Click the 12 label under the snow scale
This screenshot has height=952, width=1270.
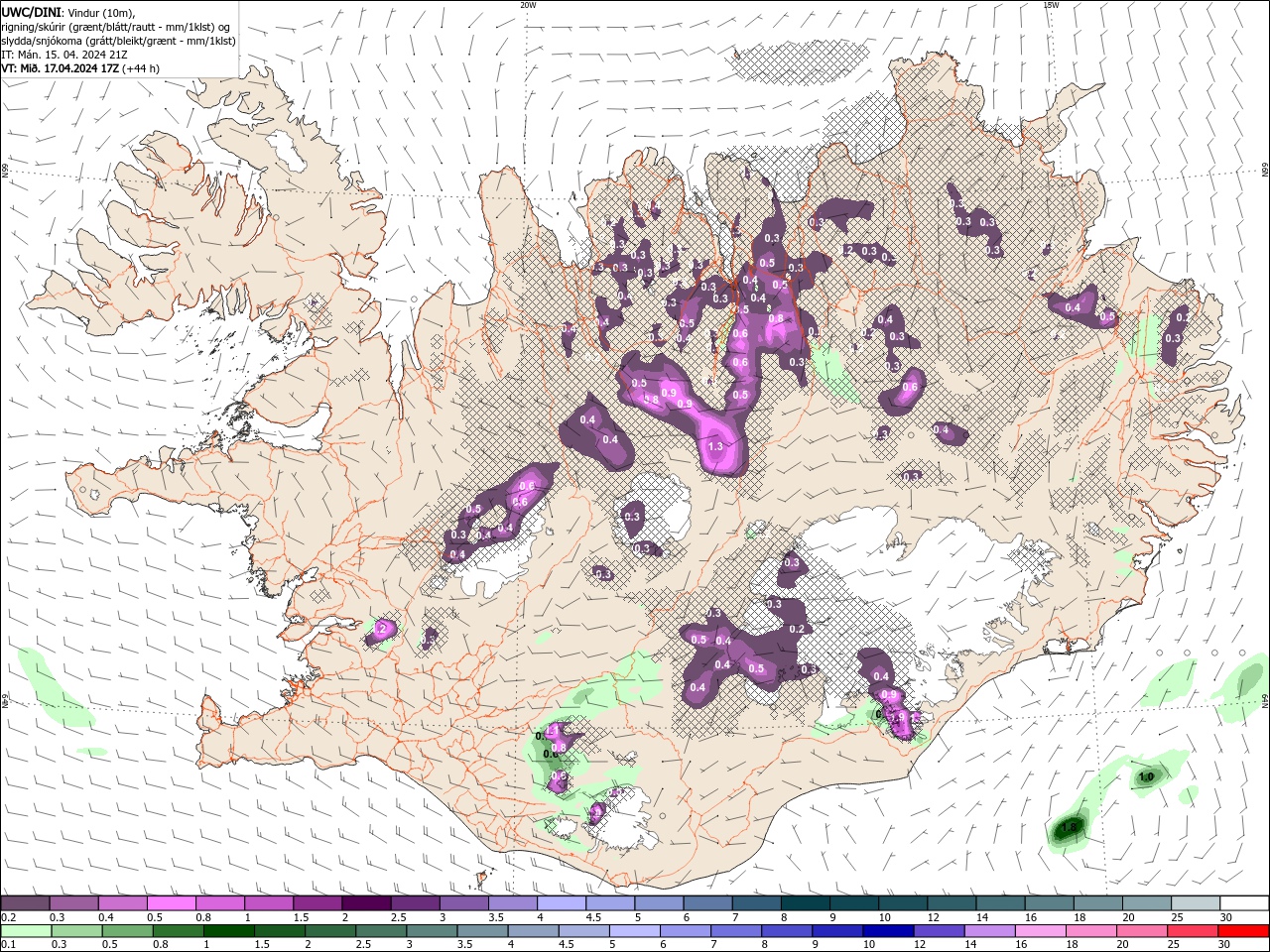point(933,917)
